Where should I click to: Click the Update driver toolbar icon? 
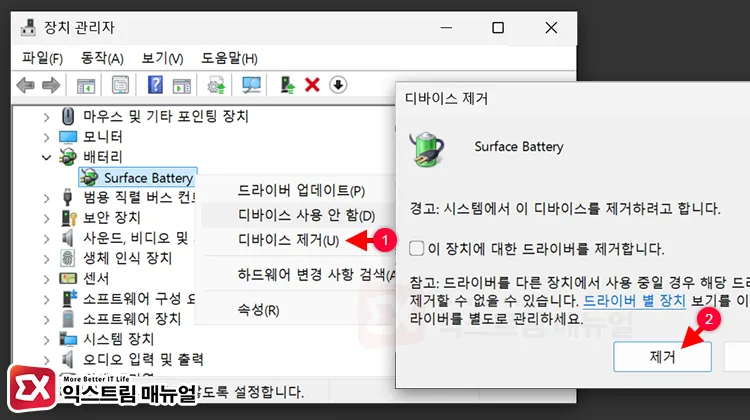(216, 86)
